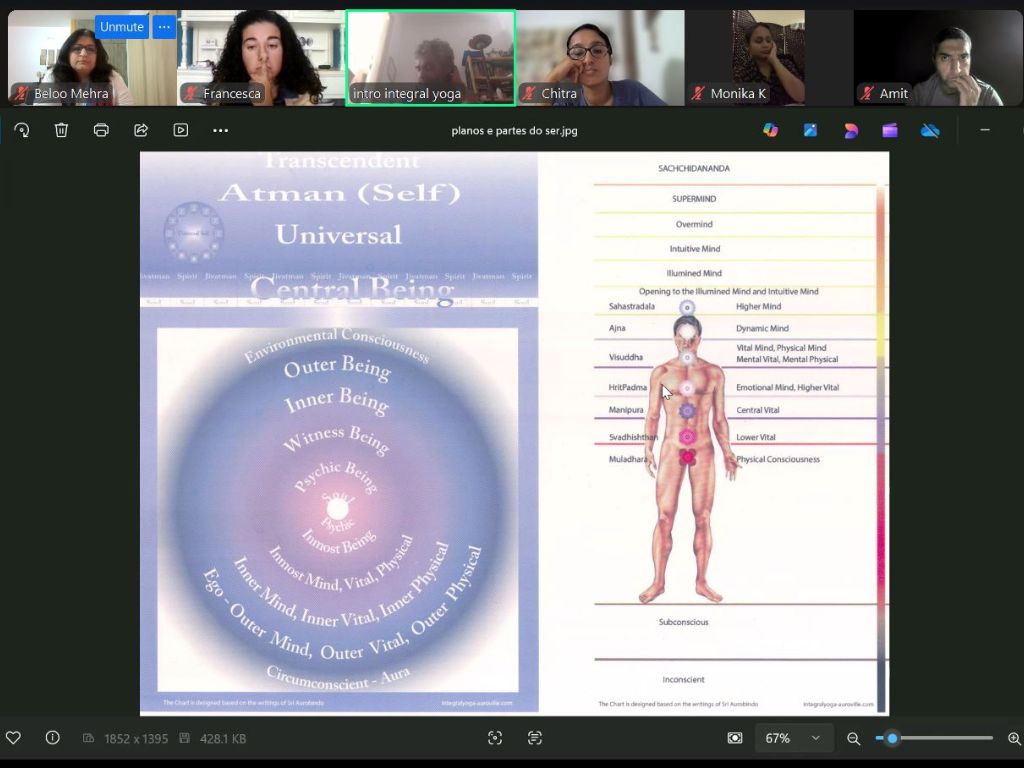Share the image using the share icon
1024x768 pixels.
pos(141,130)
